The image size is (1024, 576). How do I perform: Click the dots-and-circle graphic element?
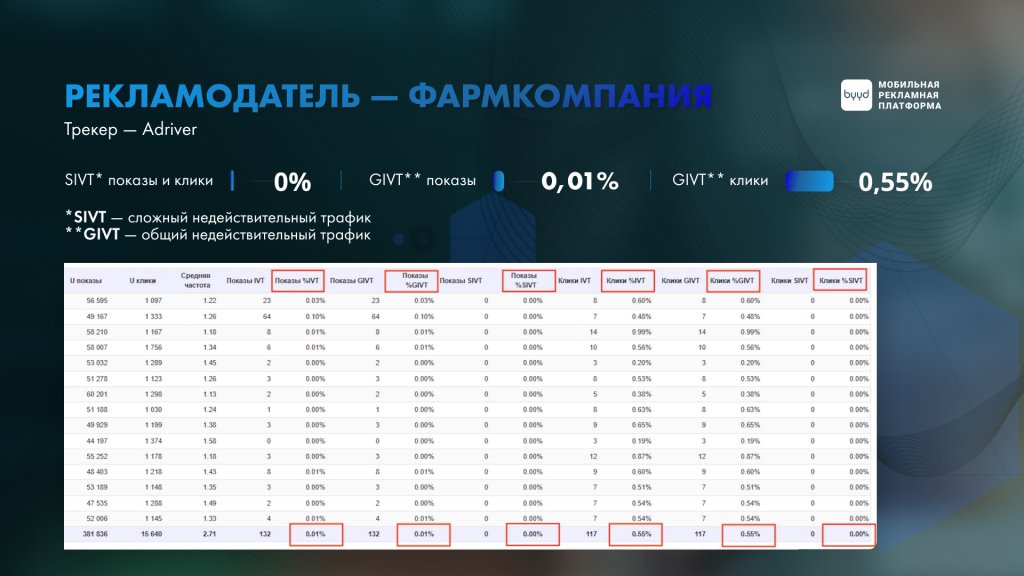pyautogui.click(x=414, y=238)
